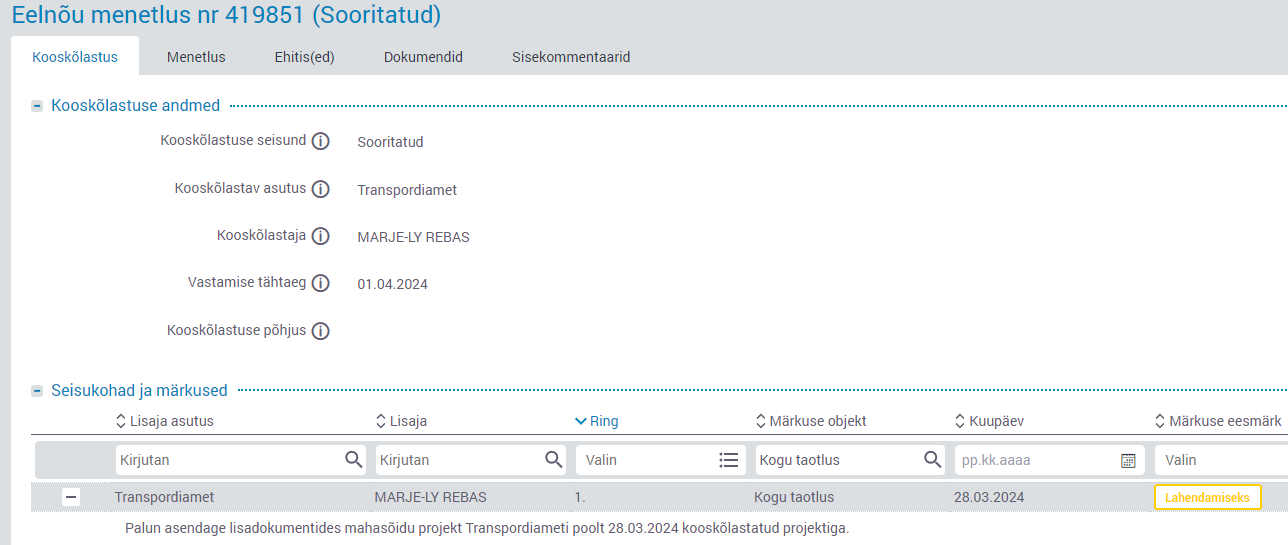Click Ring value 1. in row

[x=580, y=497]
